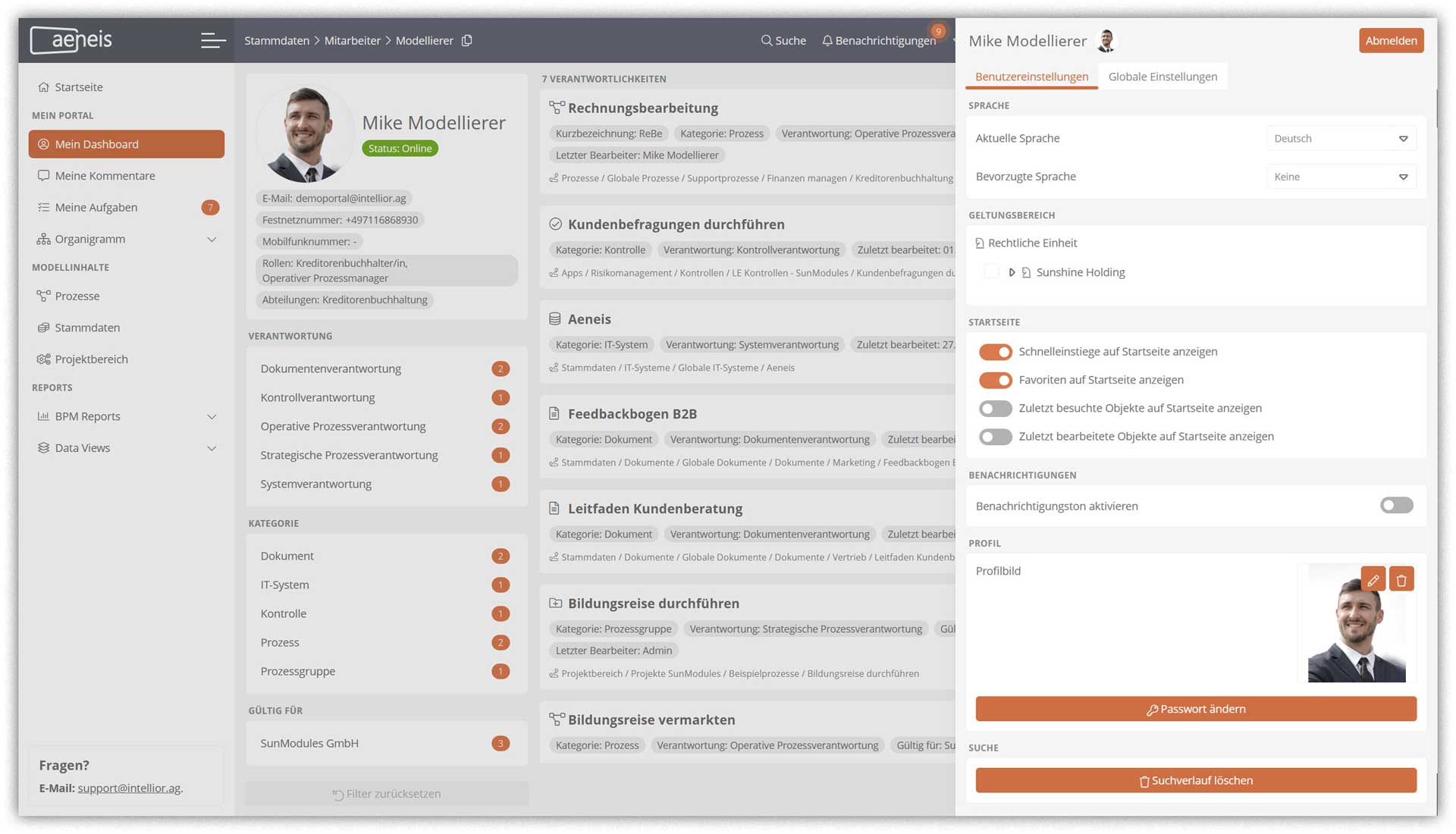Expand the Sunshine Holding tree node
Image resolution: width=1456 pixels, height=834 pixels.
tap(1012, 272)
